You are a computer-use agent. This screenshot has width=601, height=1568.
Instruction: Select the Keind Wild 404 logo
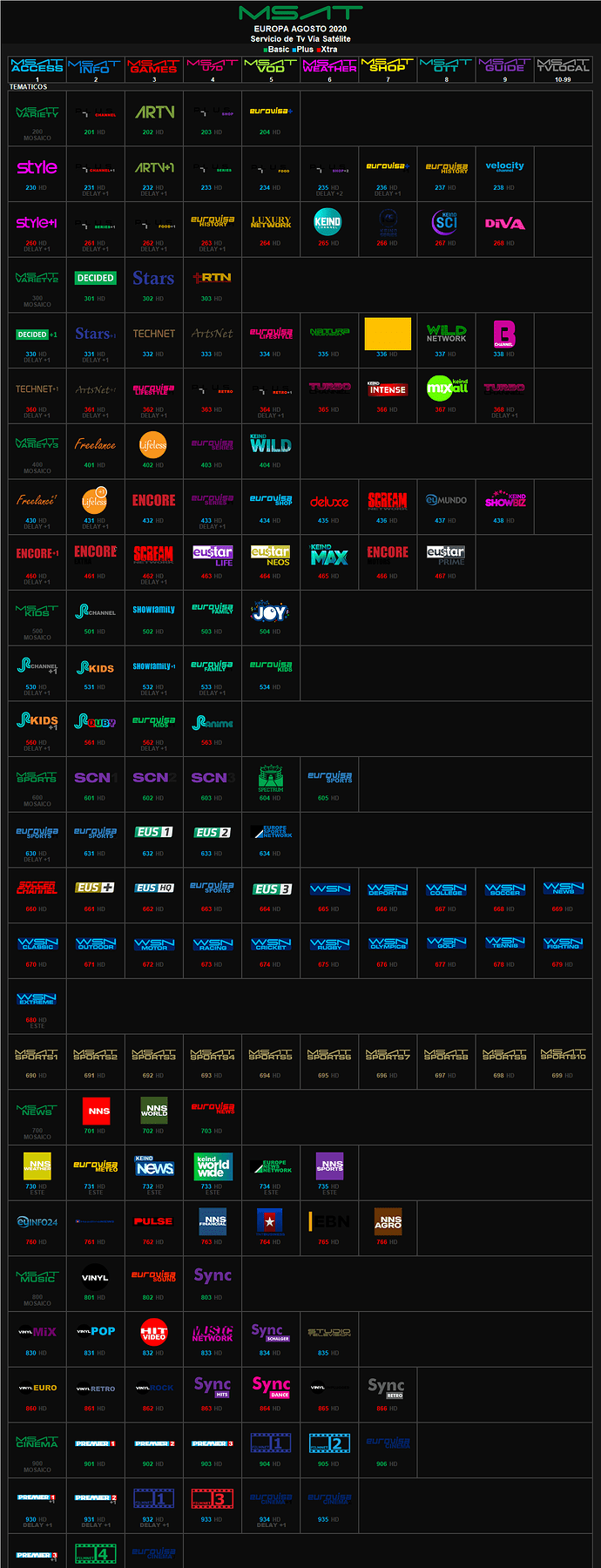pos(271,443)
